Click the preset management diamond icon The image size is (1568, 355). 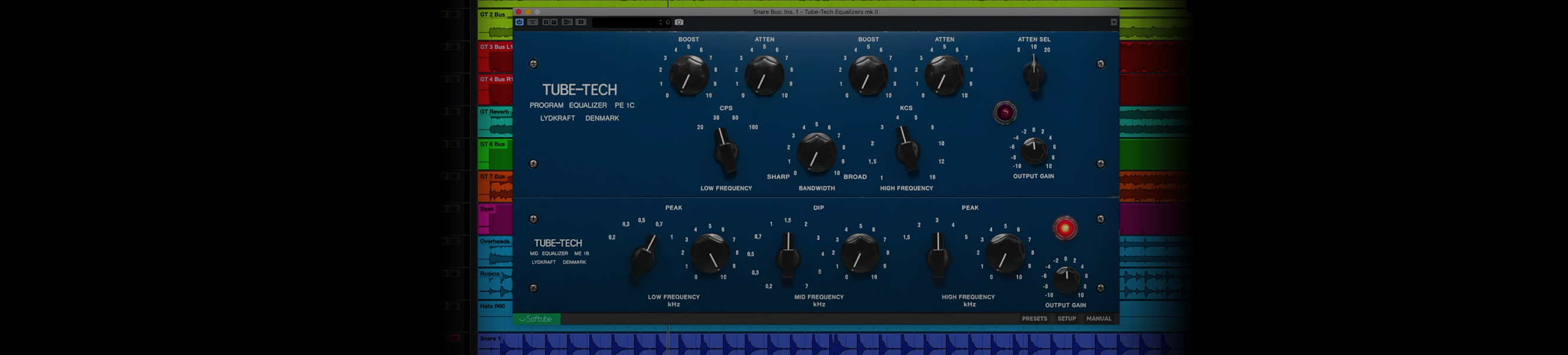click(668, 22)
